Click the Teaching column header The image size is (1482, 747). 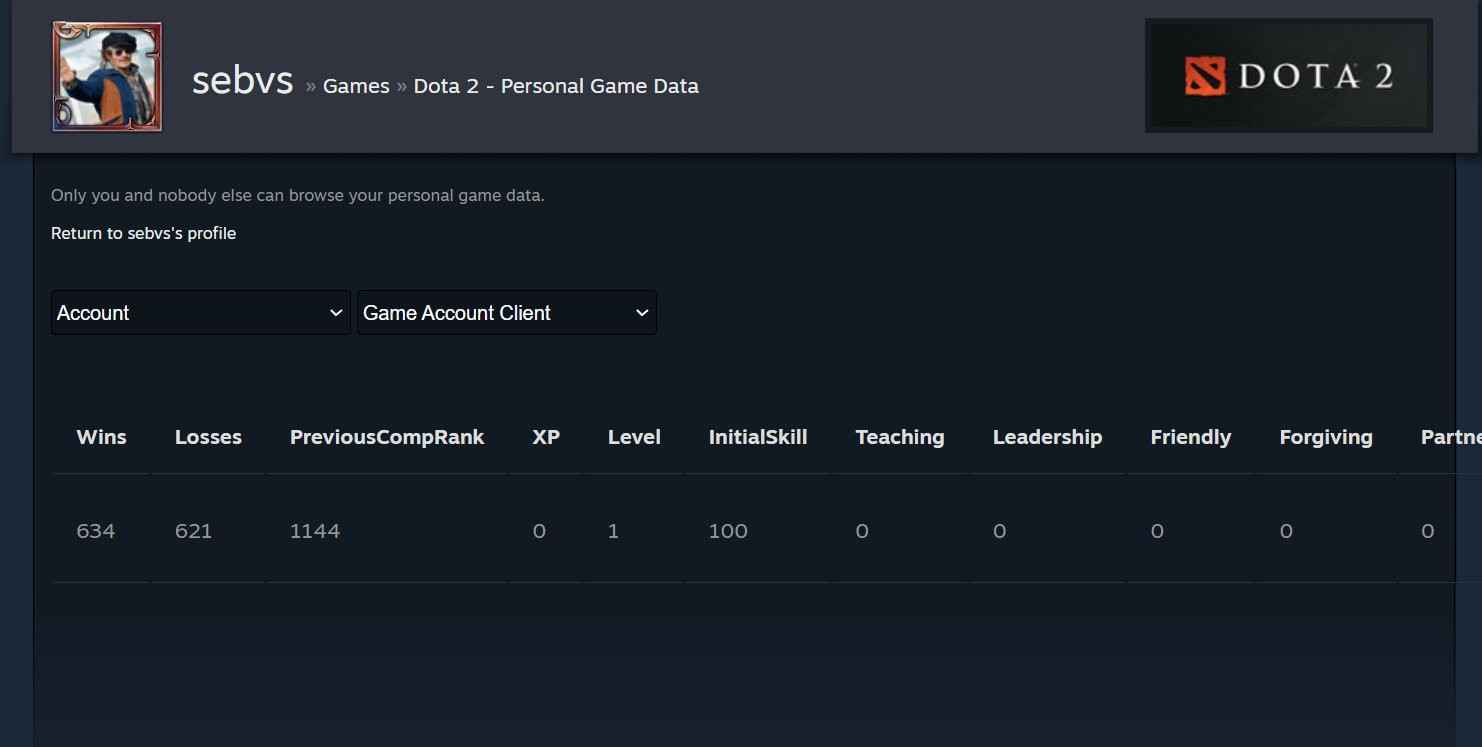900,437
